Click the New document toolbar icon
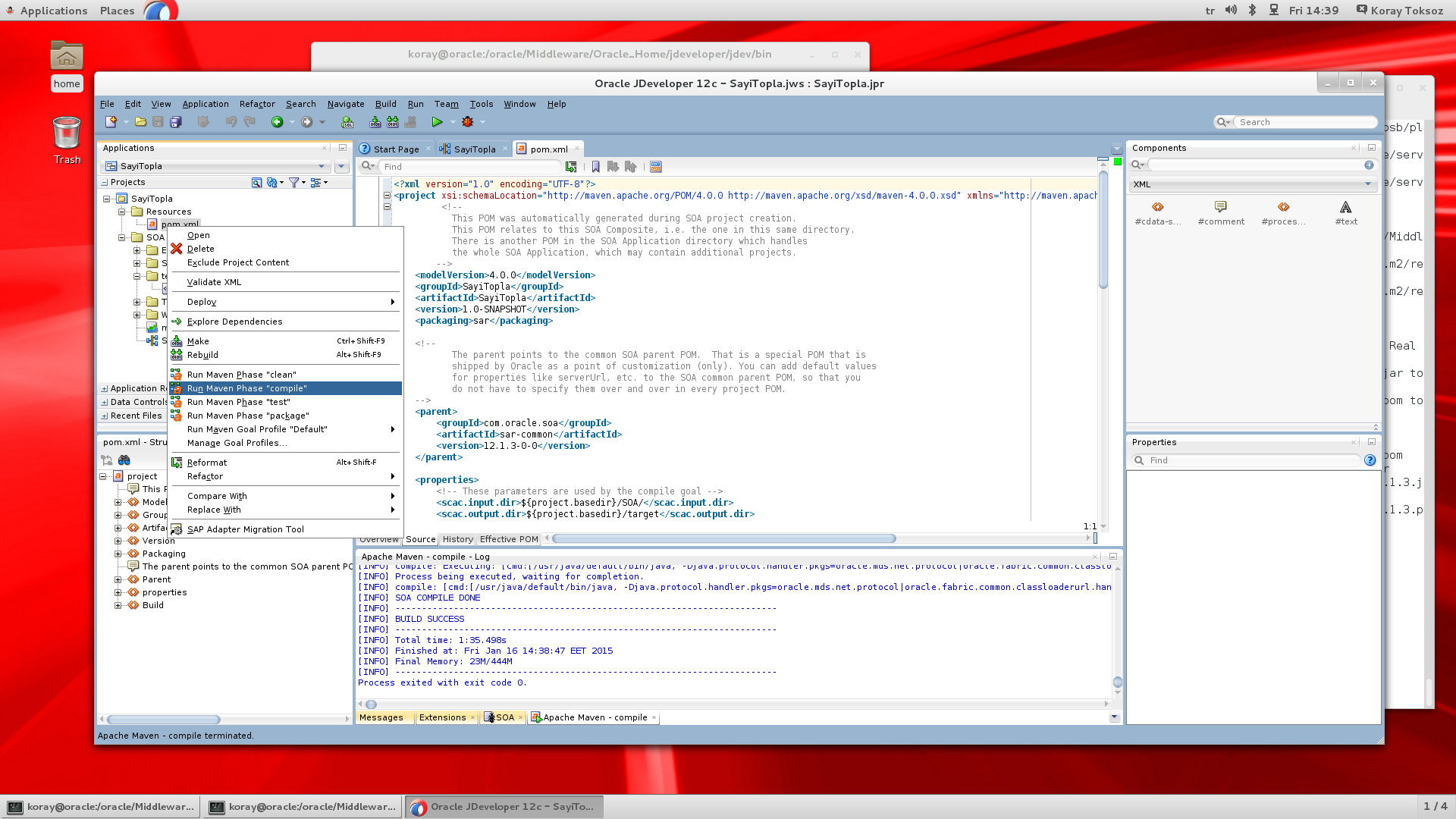This screenshot has width=1456, height=819. (x=111, y=122)
